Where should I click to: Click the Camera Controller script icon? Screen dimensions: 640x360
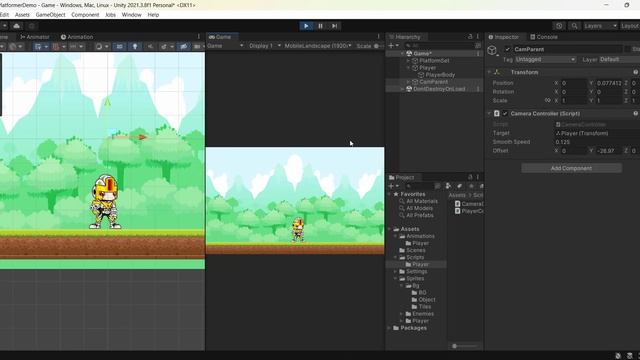click(497, 113)
